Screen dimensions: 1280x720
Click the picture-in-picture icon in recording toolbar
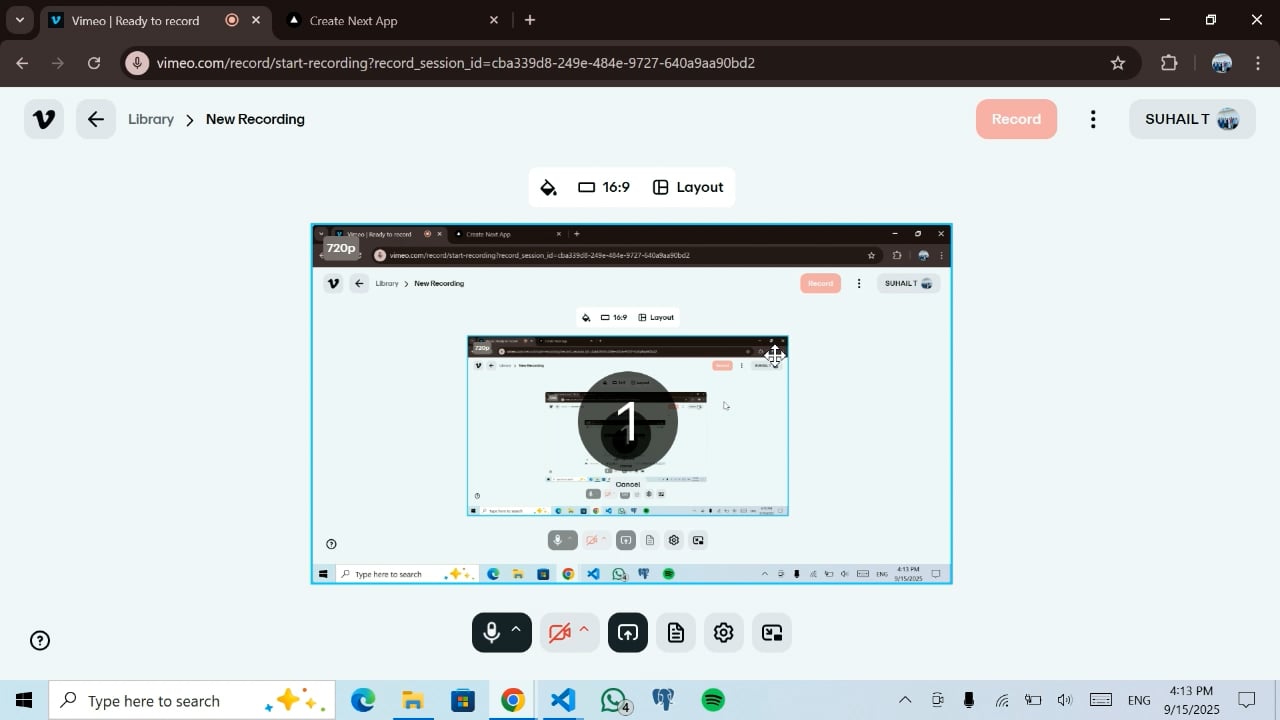click(772, 632)
